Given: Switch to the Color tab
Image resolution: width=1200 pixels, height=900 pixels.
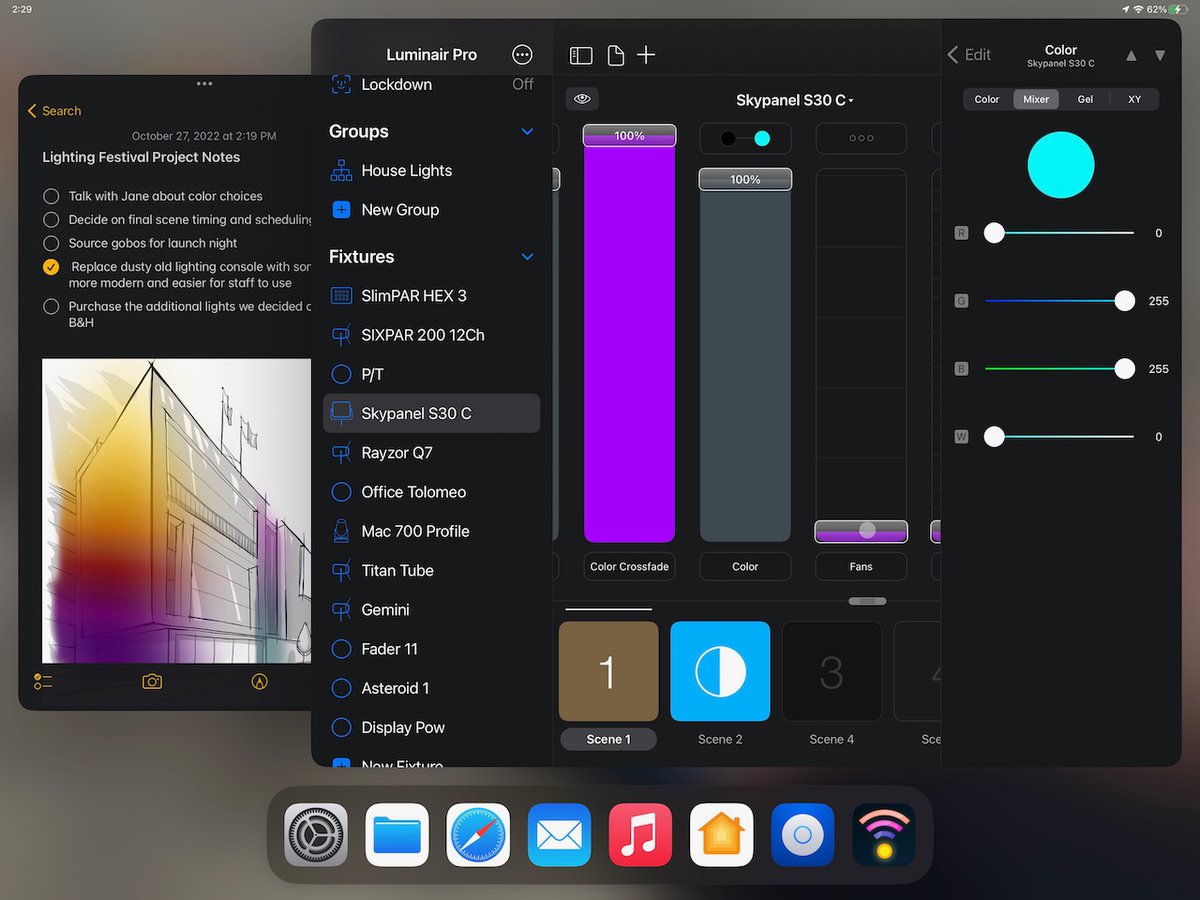Looking at the screenshot, I should click(987, 99).
